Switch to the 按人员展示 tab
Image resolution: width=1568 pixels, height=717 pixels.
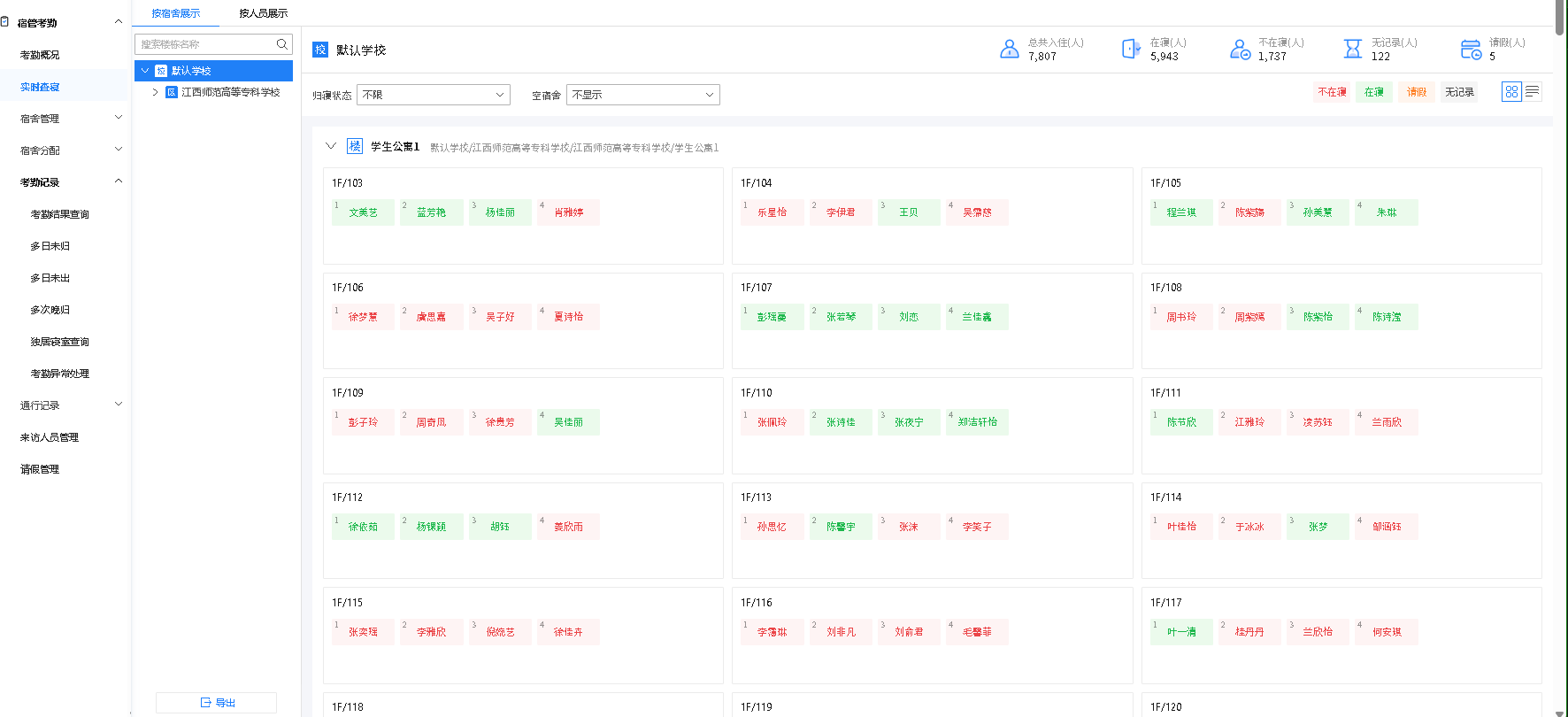point(263,13)
